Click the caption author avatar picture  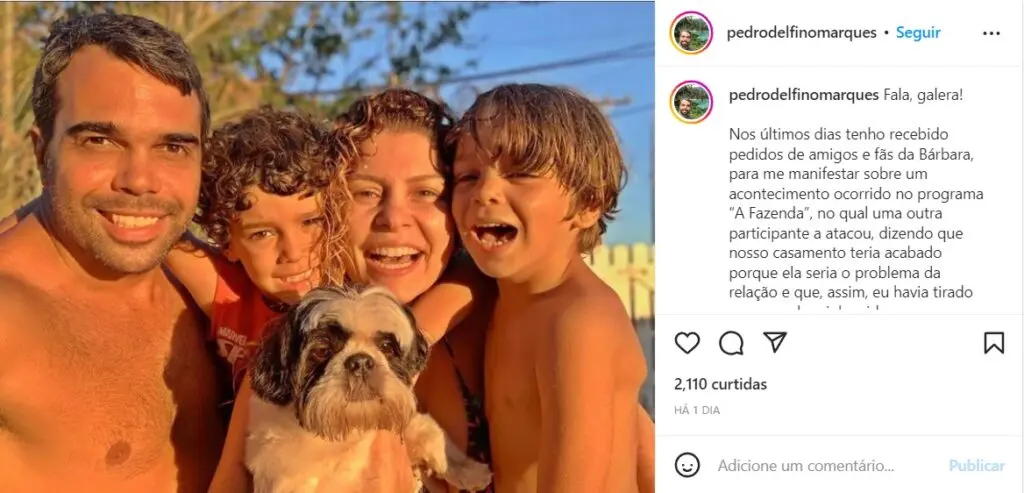tap(691, 102)
